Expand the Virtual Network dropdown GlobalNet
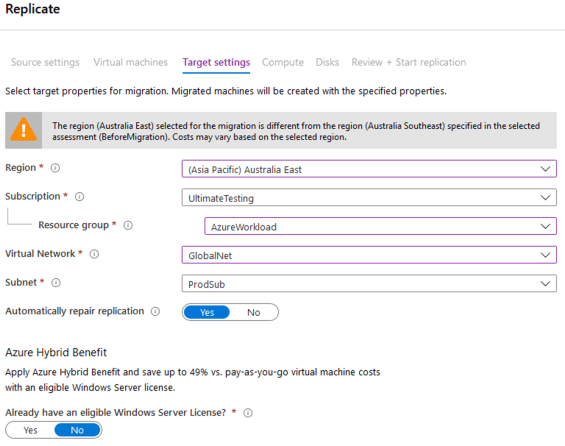565x446 pixels. tap(369, 255)
